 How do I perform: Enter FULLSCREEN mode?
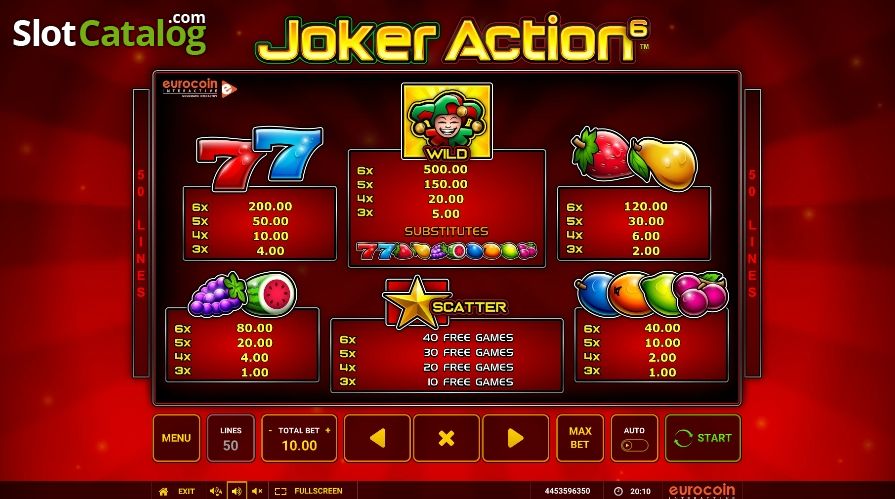point(309,491)
